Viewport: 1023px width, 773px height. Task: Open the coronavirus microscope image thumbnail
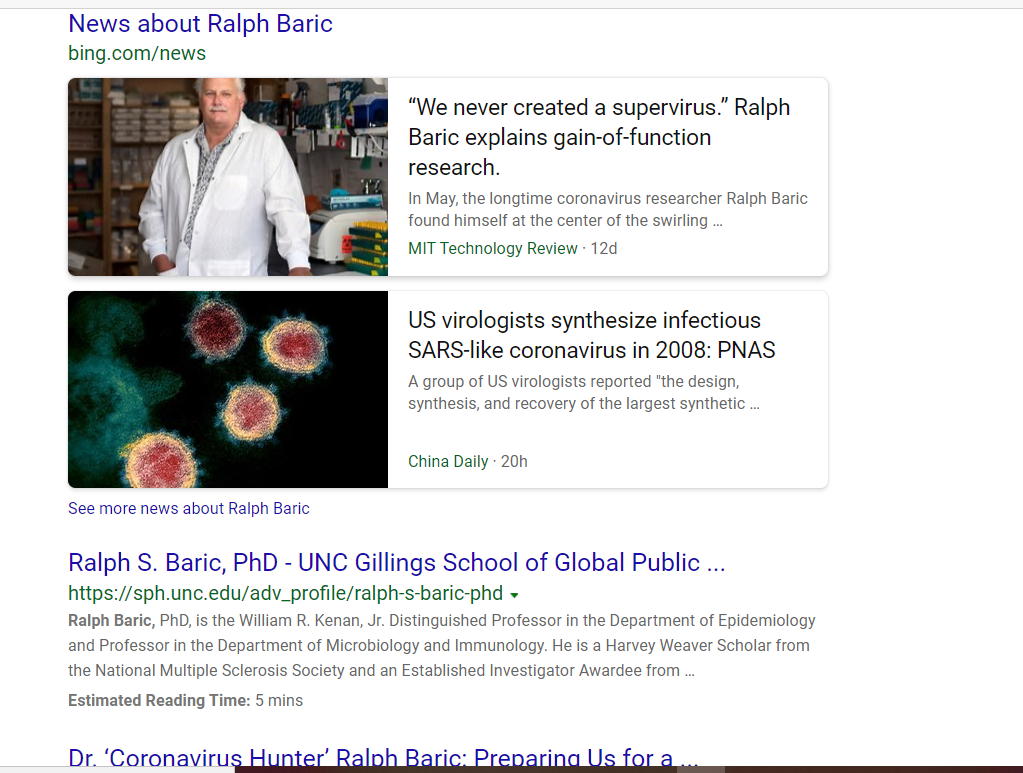(228, 389)
